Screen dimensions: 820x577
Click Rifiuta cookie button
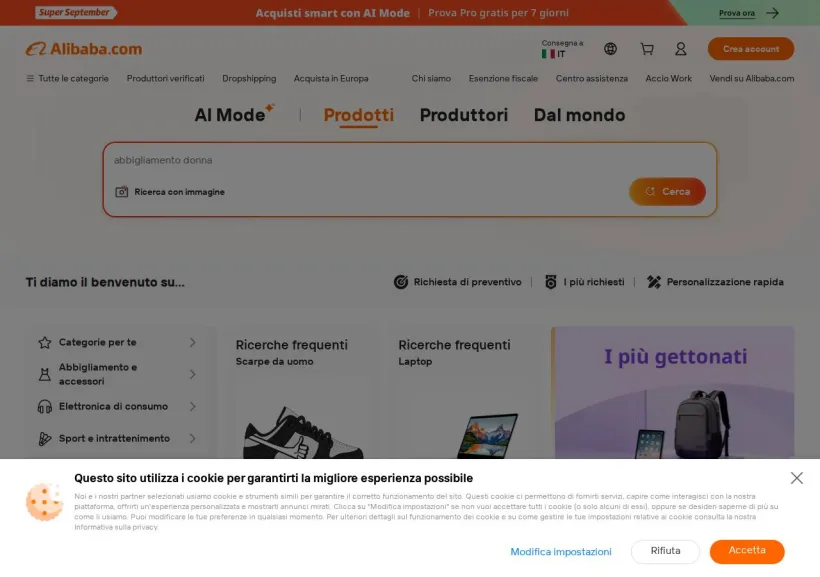pyautogui.click(x=665, y=551)
